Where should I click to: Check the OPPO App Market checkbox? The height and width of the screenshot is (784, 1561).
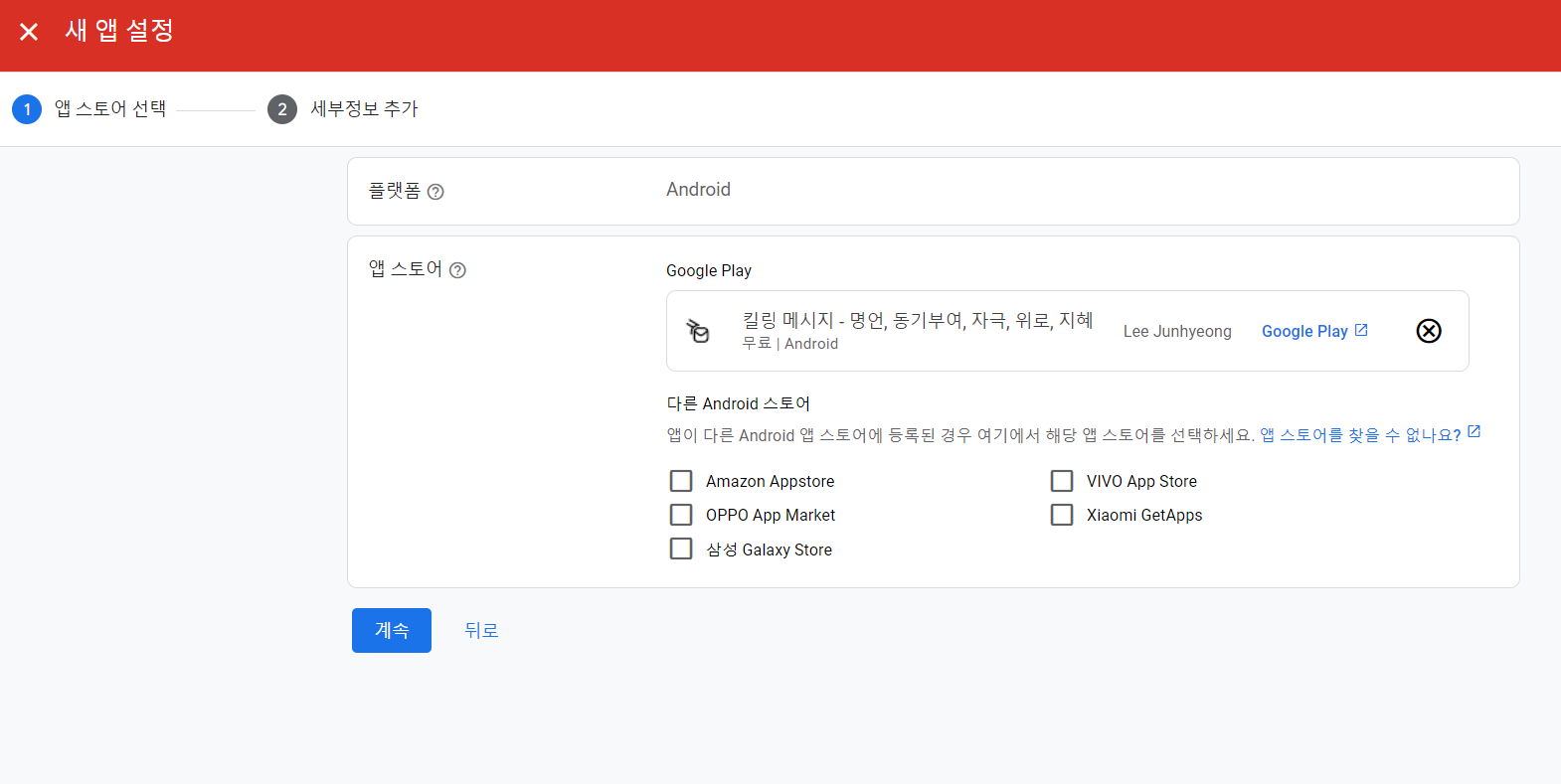coord(681,515)
